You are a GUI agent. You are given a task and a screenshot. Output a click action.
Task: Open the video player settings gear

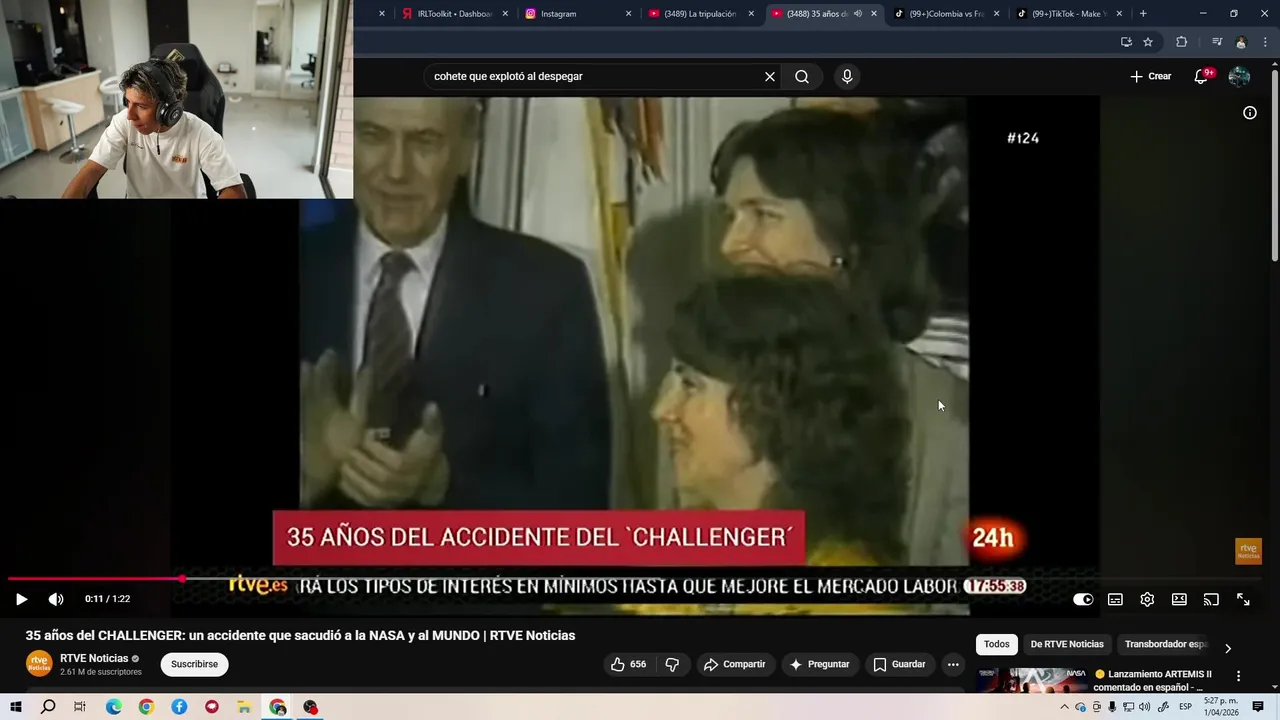coord(1147,599)
